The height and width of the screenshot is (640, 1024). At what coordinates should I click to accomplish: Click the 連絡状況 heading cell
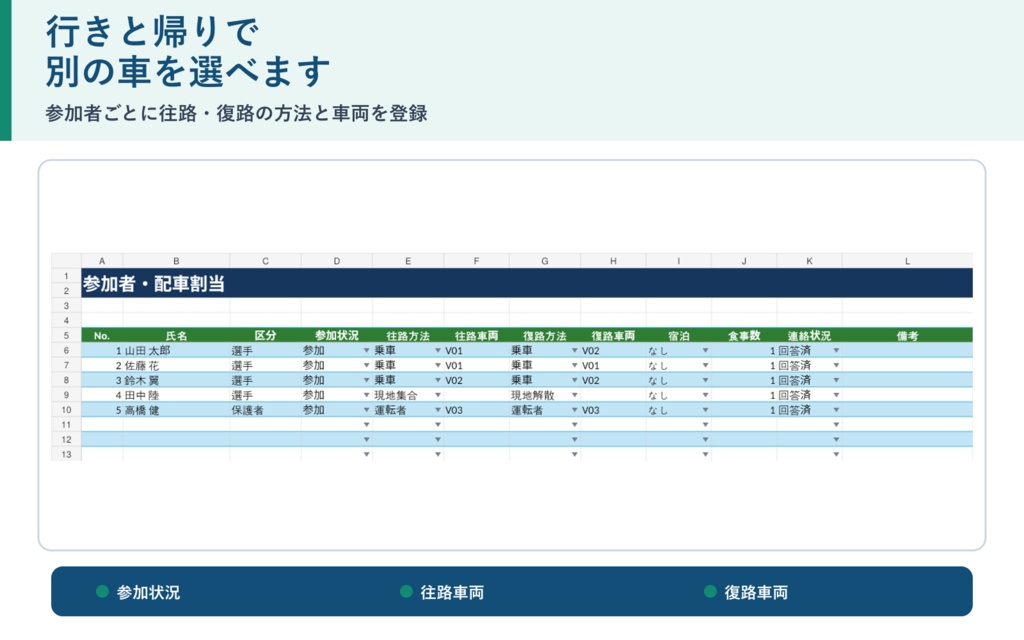[x=809, y=336]
